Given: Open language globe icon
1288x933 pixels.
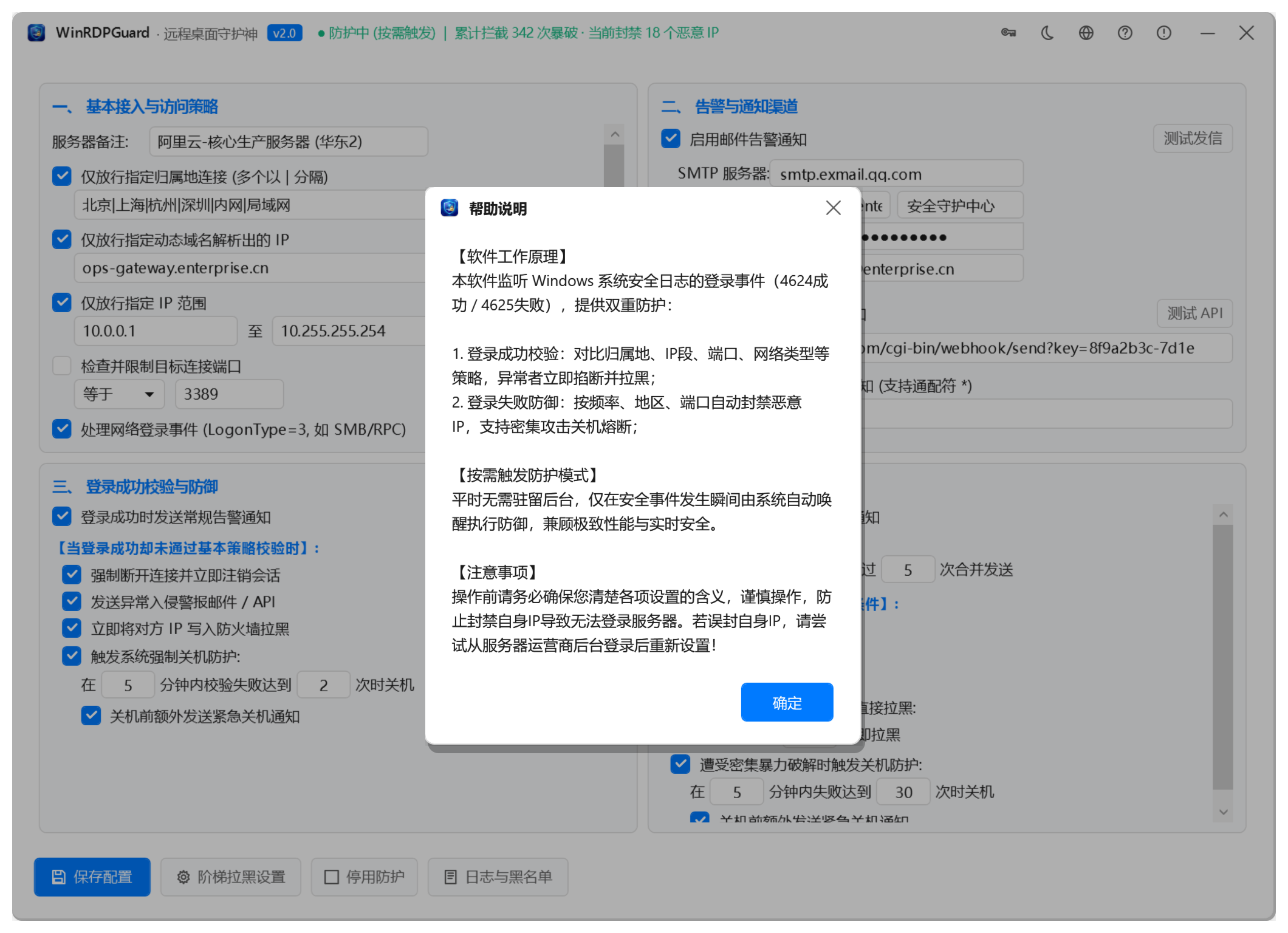Looking at the screenshot, I should click(1086, 33).
